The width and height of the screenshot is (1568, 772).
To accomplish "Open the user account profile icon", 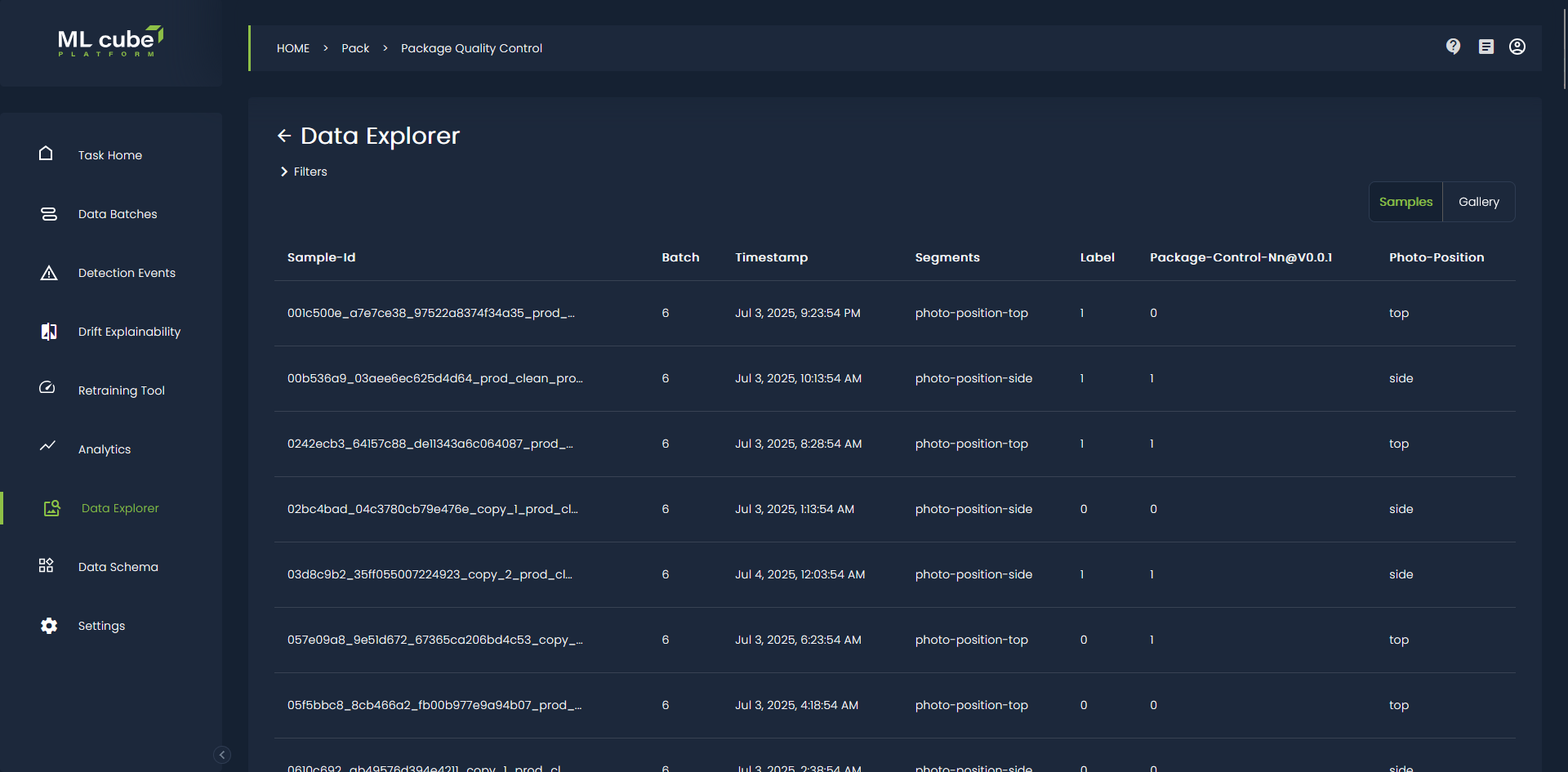I will [1517, 47].
